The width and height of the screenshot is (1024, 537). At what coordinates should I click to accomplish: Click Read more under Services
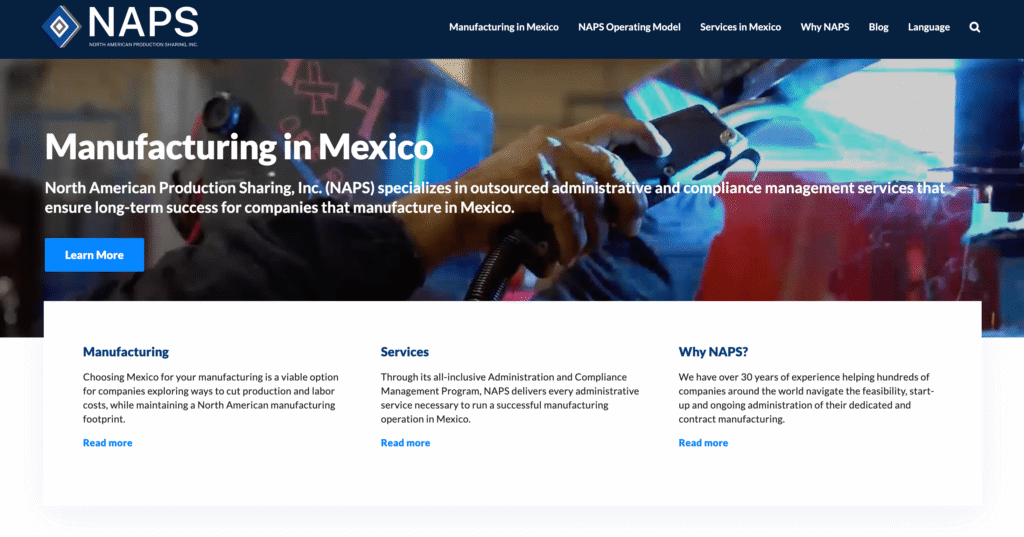[x=406, y=443]
